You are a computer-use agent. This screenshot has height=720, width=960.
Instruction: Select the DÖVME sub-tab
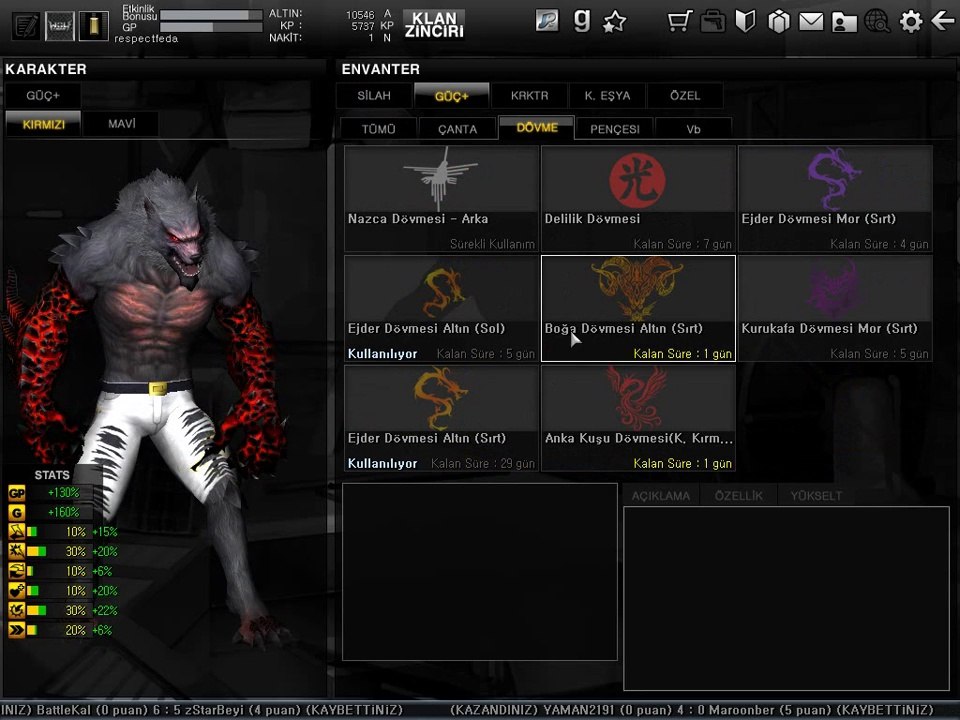coord(536,128)
